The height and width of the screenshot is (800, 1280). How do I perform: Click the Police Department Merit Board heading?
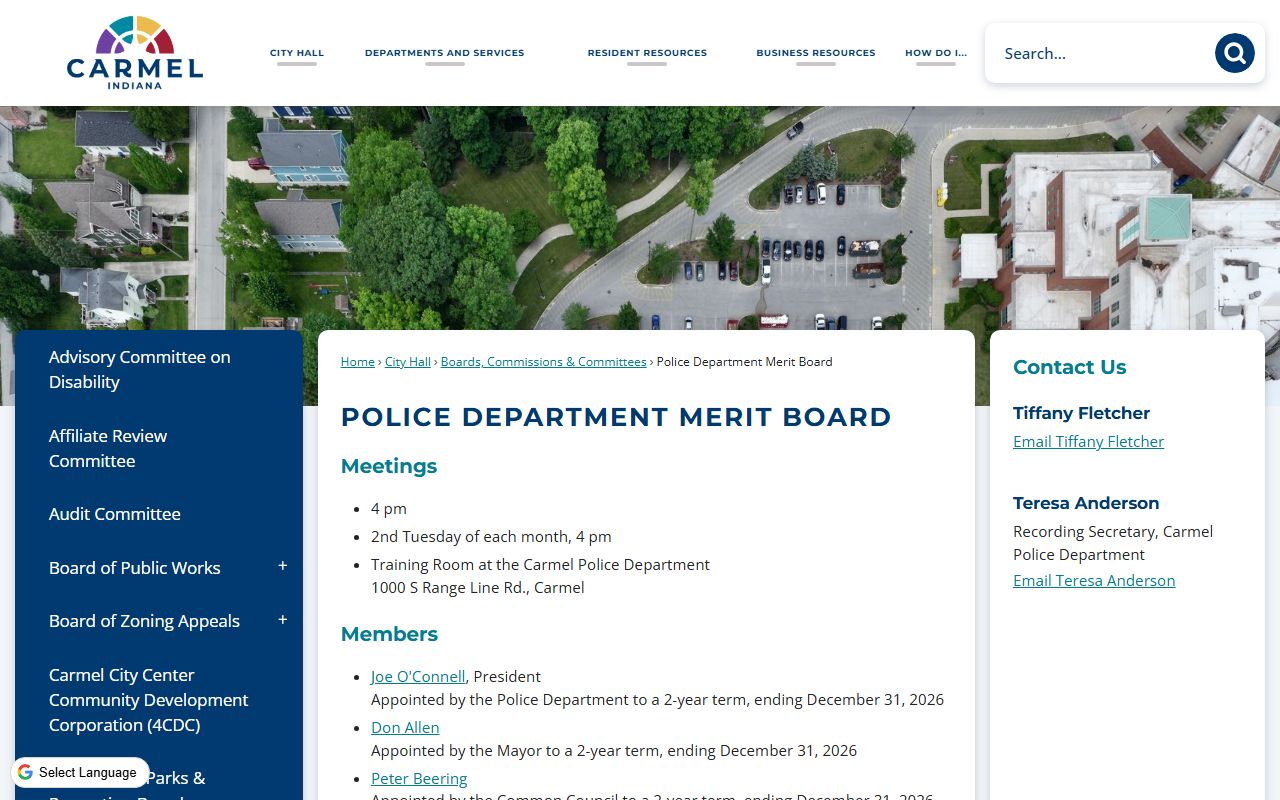616,417
